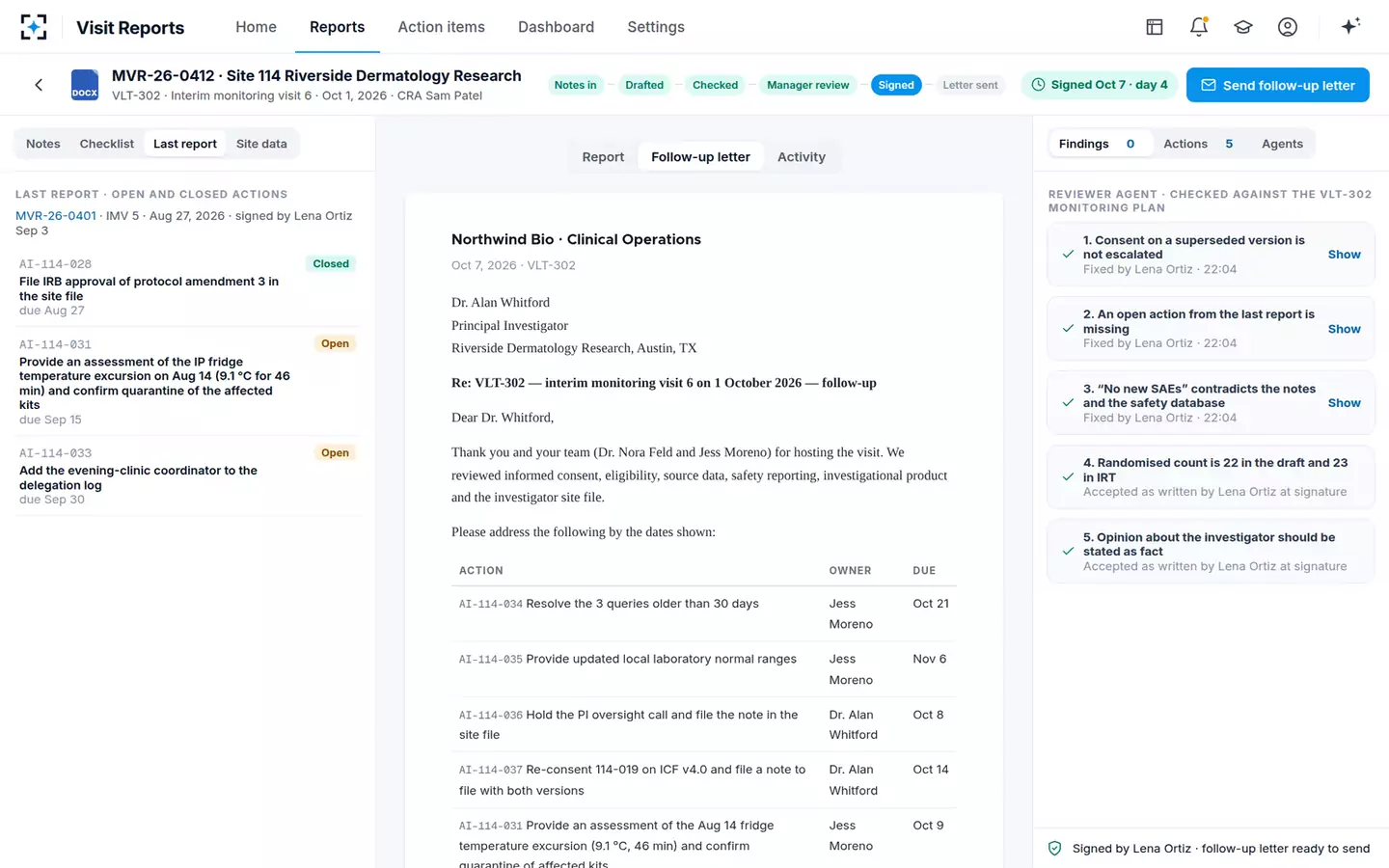Click the AI-114-028 Closed action item
The height and width of the screenshot is (868, 1389).
(188, 286)
